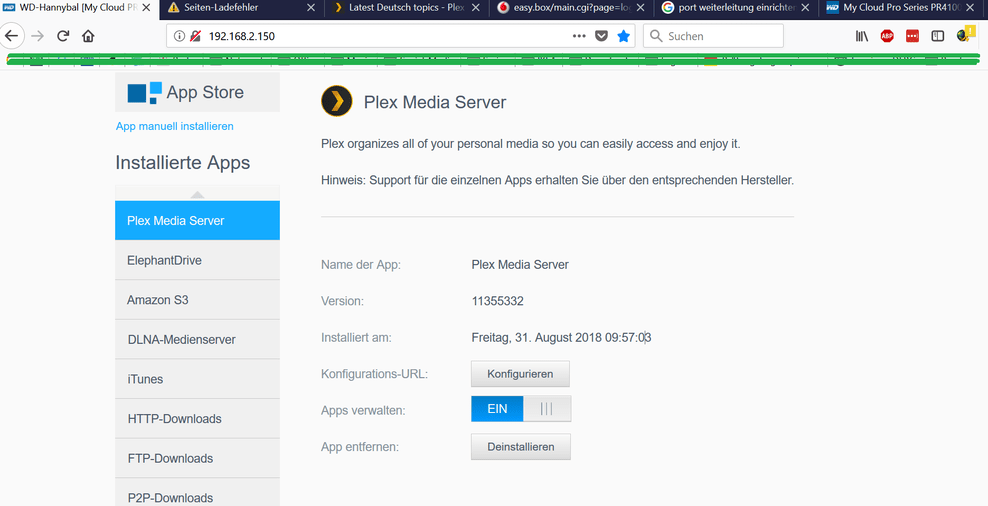Viewport: 988px width, 506px height.
Task: Toggle the browser sidebar view
Action: point(938,36)
